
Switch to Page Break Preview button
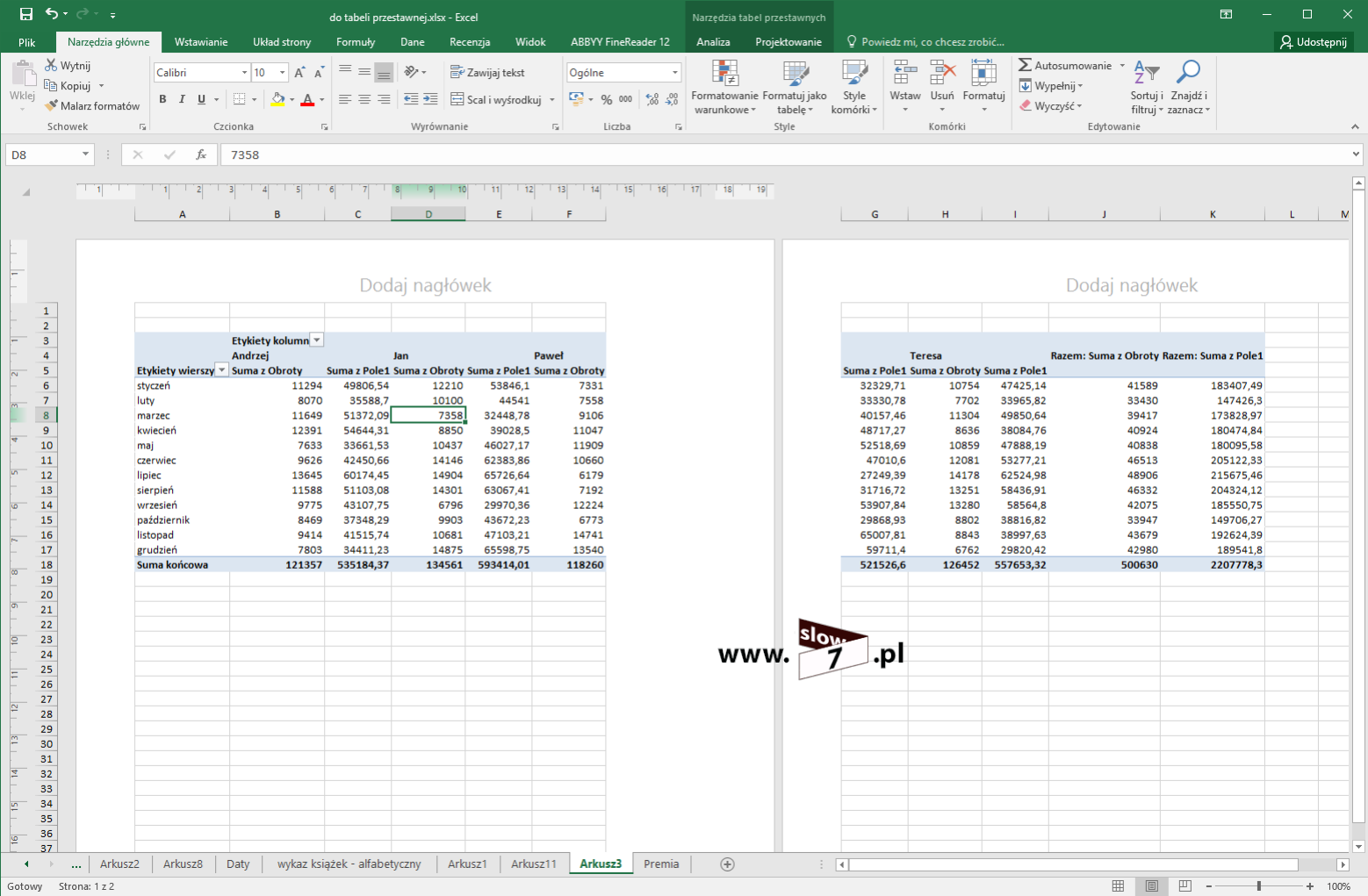point(1185,886)
